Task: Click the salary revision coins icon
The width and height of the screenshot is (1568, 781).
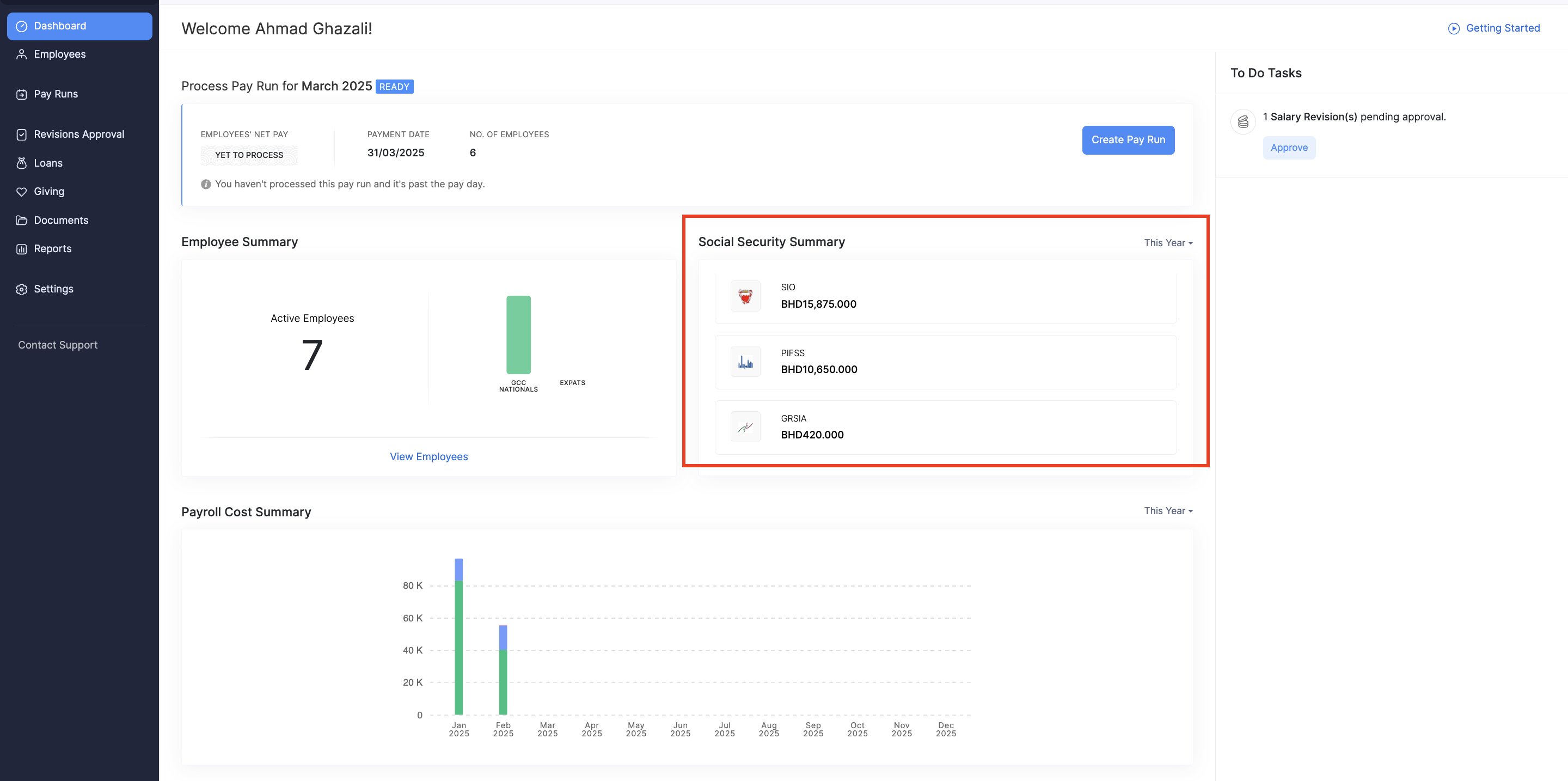Action: pyautogui.click(x=1243, y=121)
